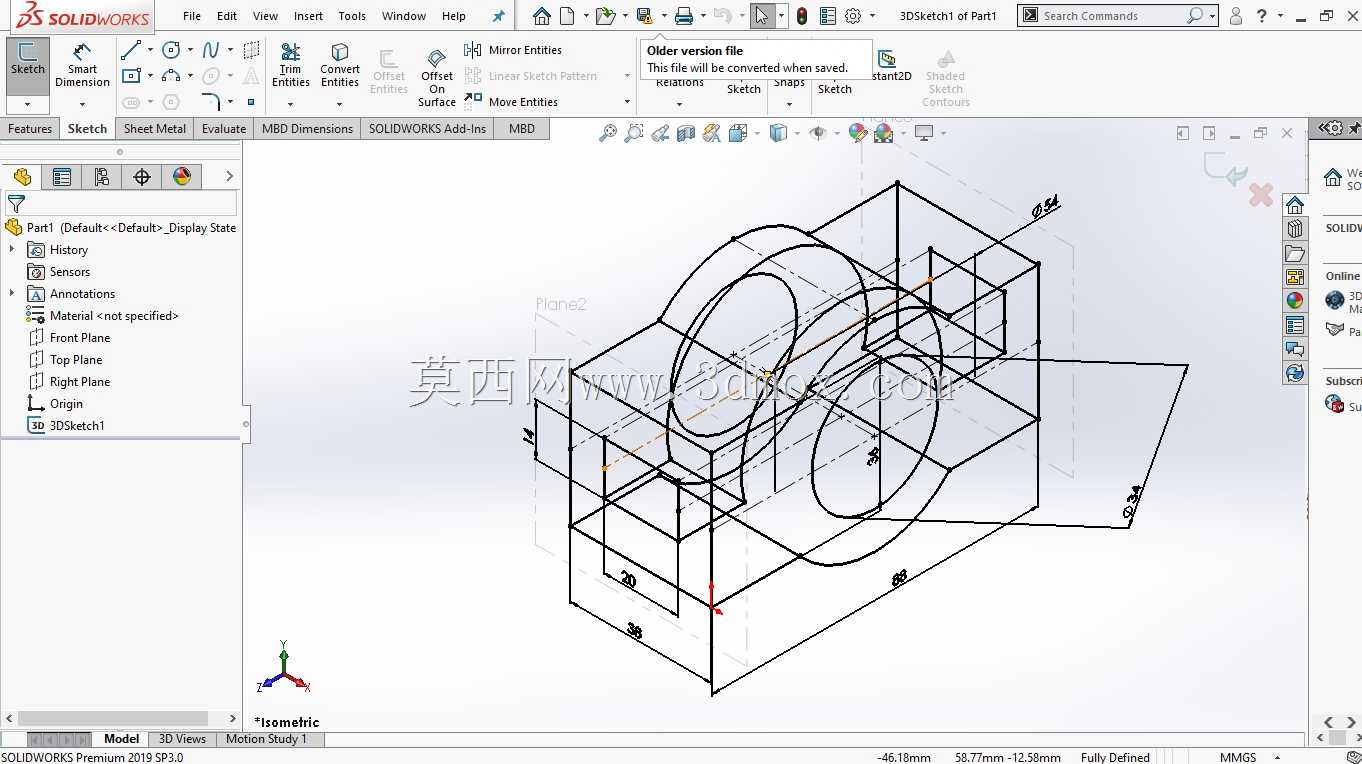
Task: Open Edit Appearance color ball in view toolbar
Action: 857,133
